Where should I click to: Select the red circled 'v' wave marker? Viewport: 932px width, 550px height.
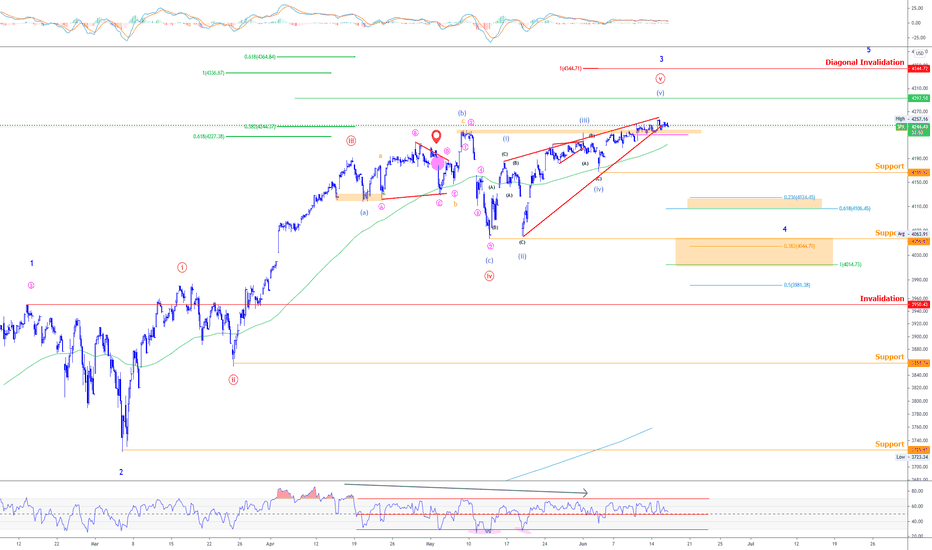pos(660,78)
